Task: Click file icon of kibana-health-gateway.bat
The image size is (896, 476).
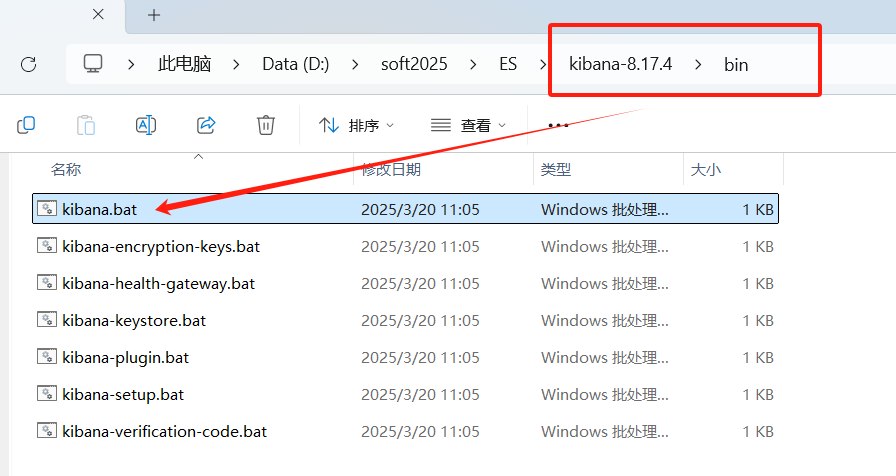Action: coord(47,283)
